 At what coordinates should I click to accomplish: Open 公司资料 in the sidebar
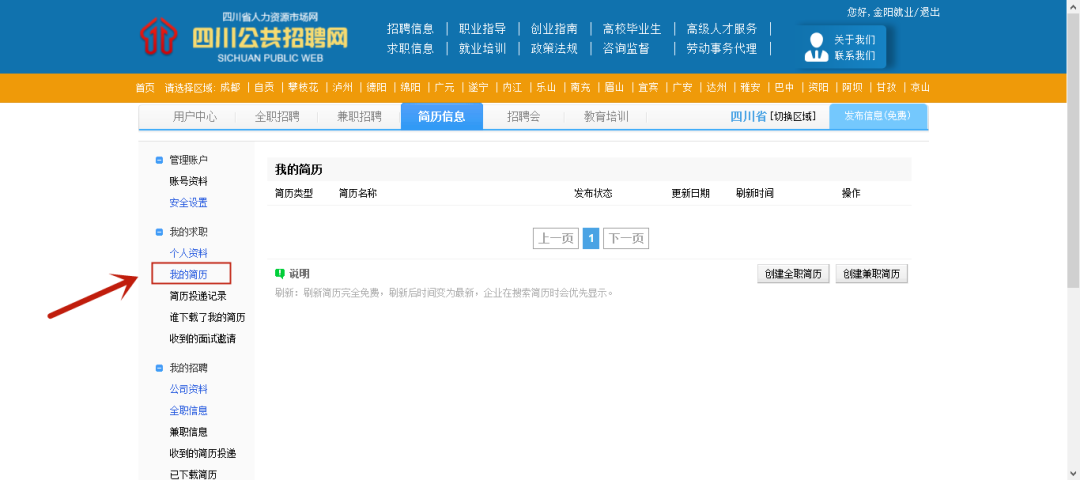(188, 389)
